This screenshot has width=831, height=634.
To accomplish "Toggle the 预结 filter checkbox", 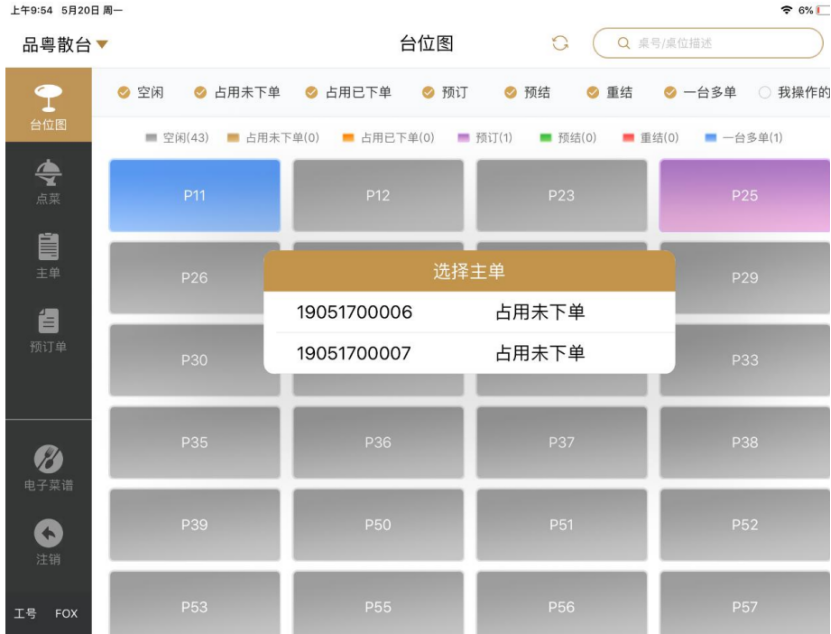I will [510, 93].
